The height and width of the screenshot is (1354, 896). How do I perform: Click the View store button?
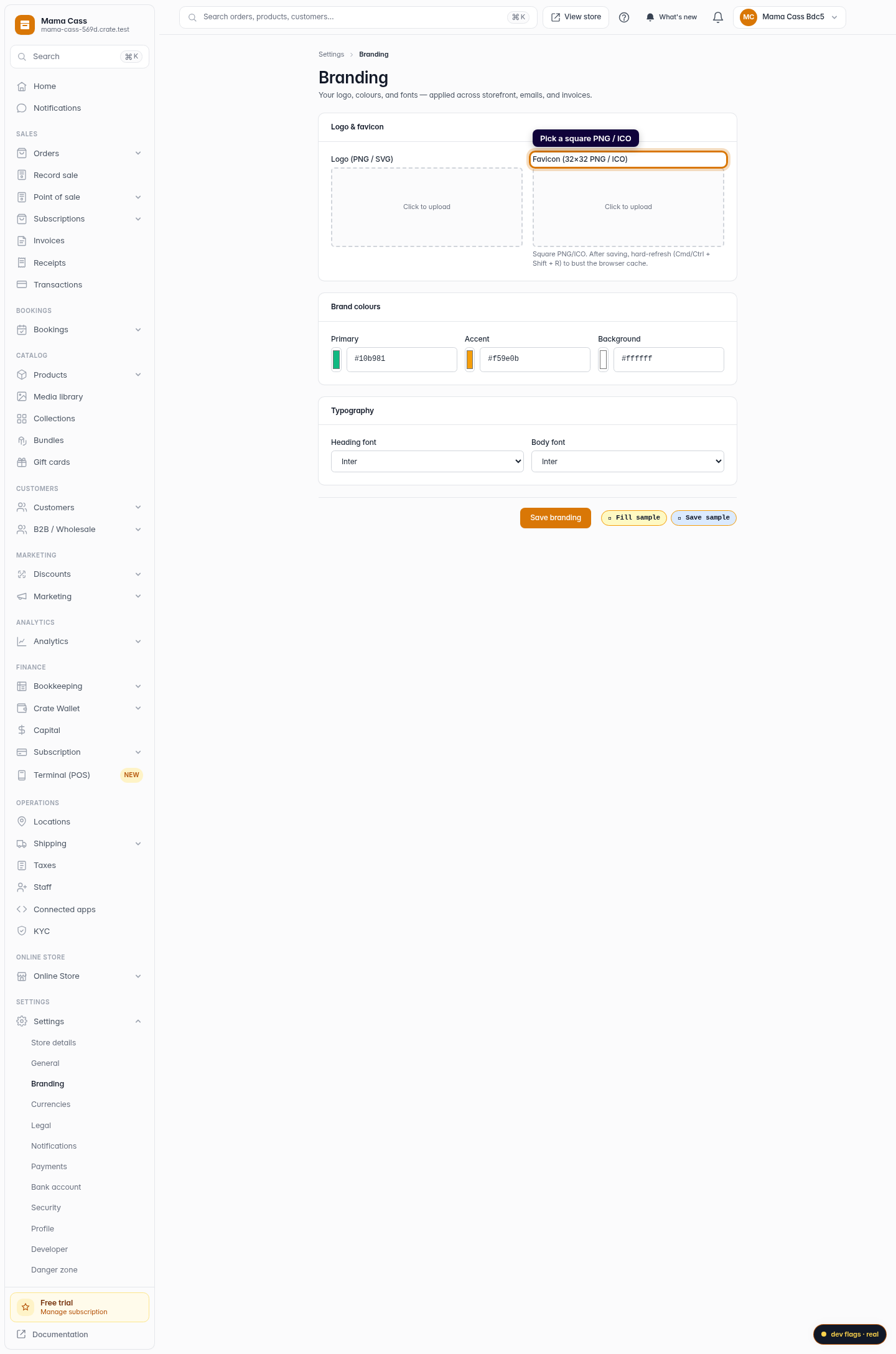coord(576,17)
